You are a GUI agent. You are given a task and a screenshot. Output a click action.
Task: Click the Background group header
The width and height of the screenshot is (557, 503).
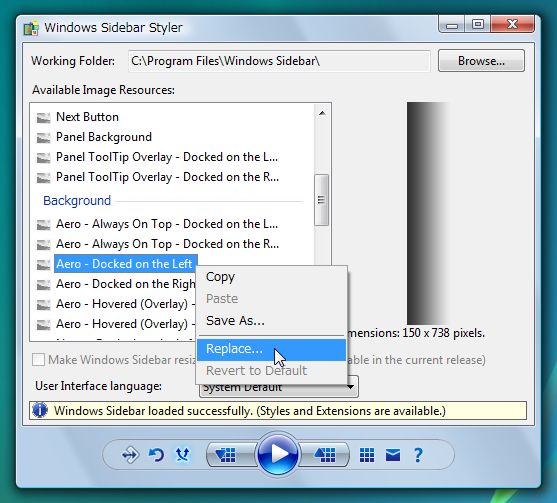tap(77, 201)
